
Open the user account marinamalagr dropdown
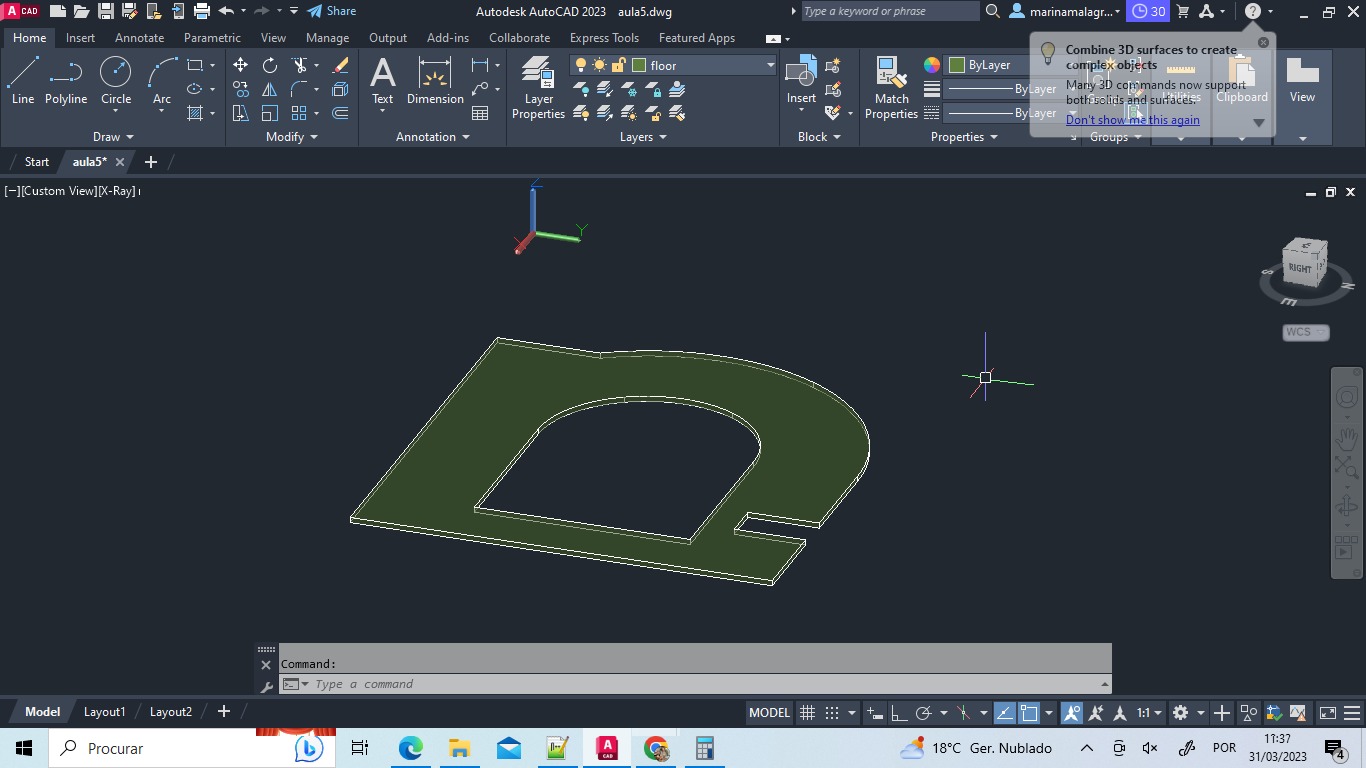click(1066, 12)
